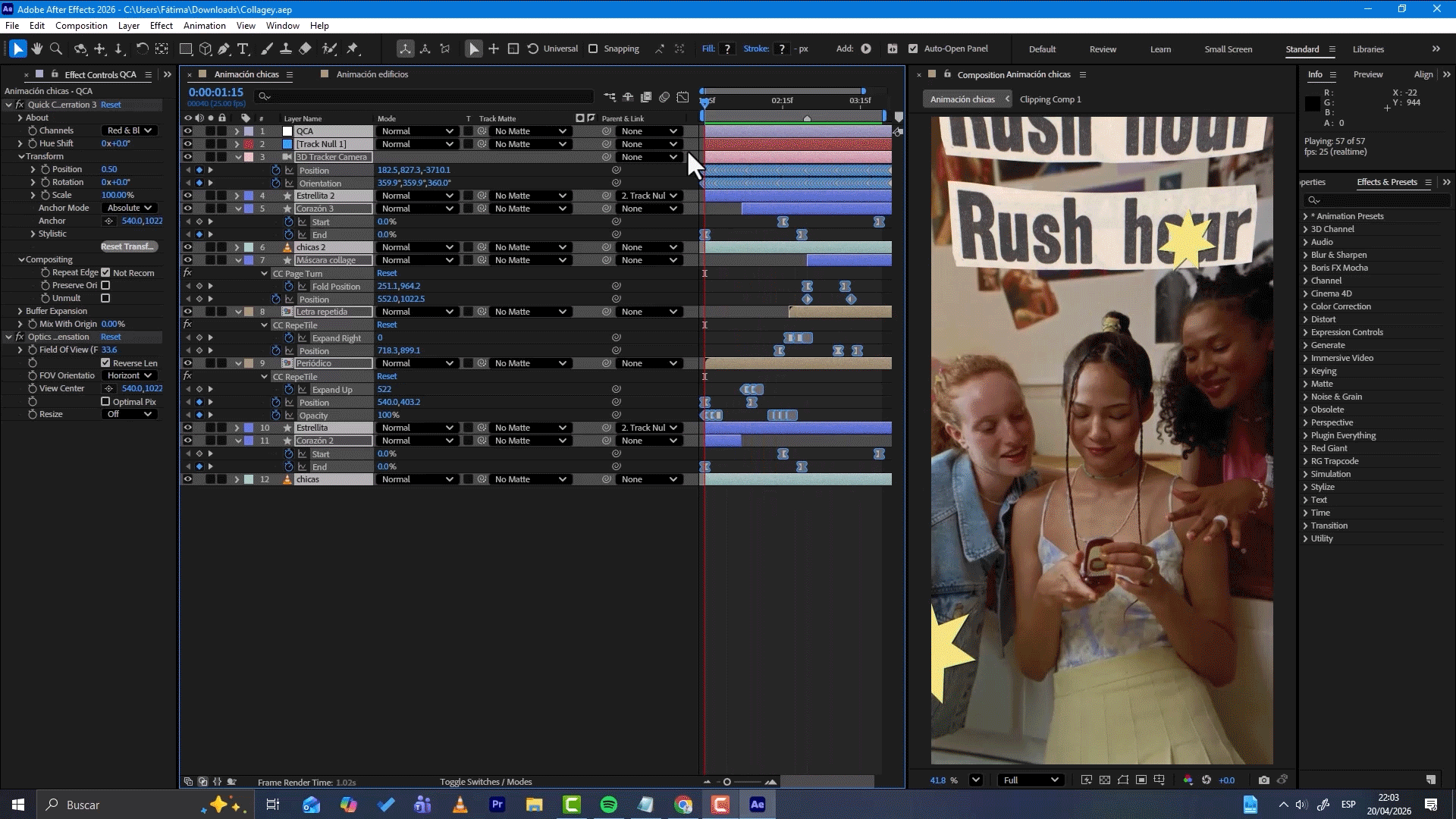The image size is (1456, 819).
Task: Hide the chicas layer 12 visibility
Action: (x=188, y=479)
